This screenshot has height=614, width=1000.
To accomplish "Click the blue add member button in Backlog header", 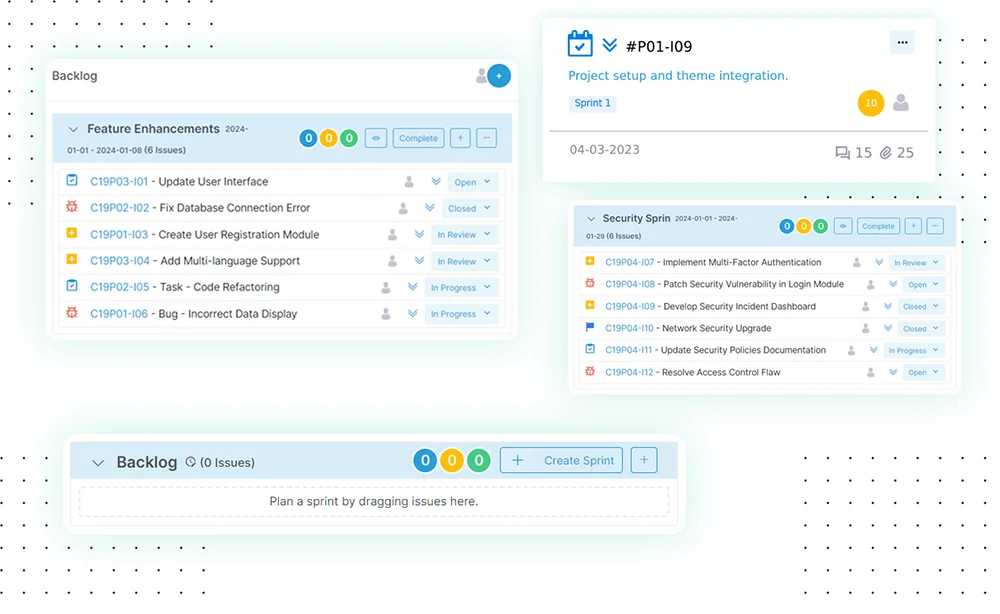I will [499, 76].
